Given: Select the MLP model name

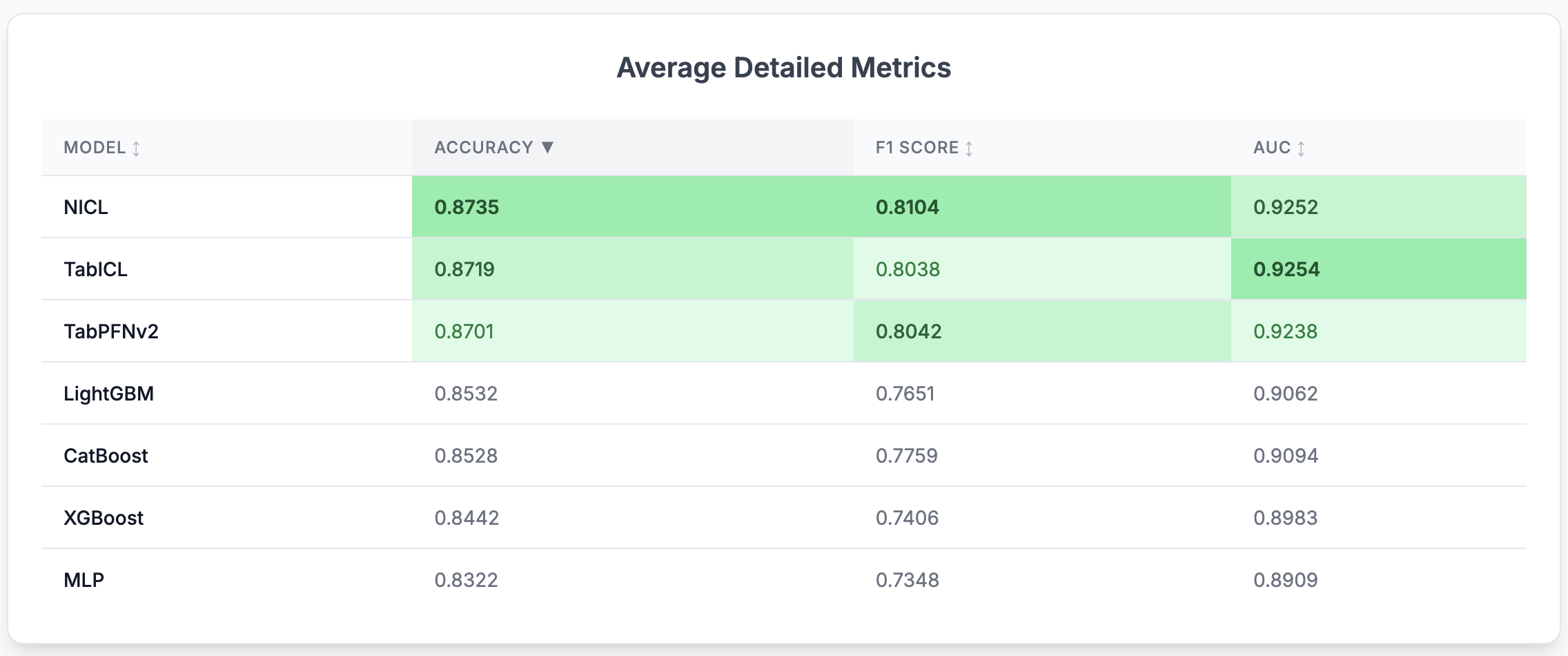Looking at the screenshot, I should click(84, 580).
